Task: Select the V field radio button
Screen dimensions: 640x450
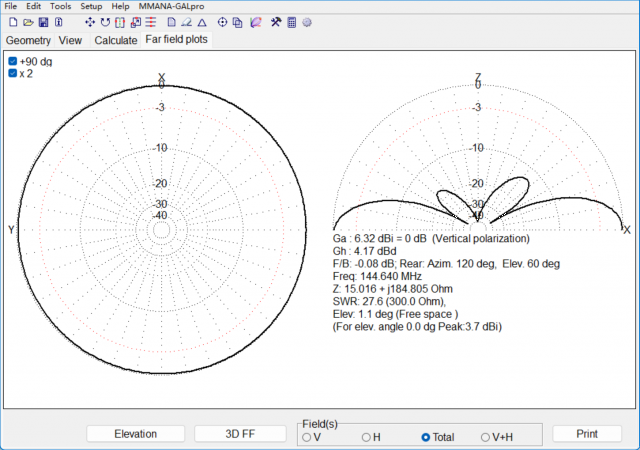Action: coord(306,438)
